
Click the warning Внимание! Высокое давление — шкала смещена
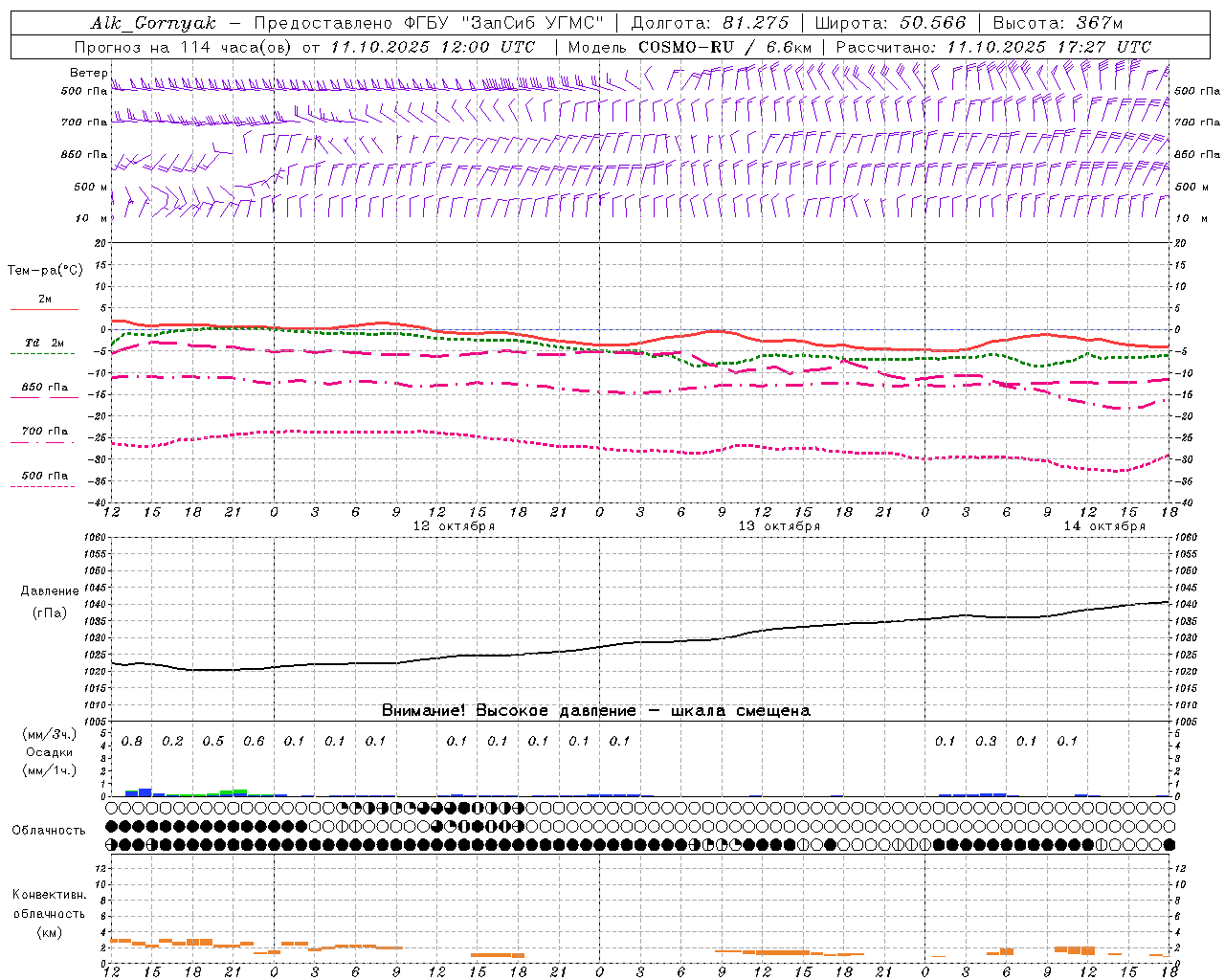596,711
